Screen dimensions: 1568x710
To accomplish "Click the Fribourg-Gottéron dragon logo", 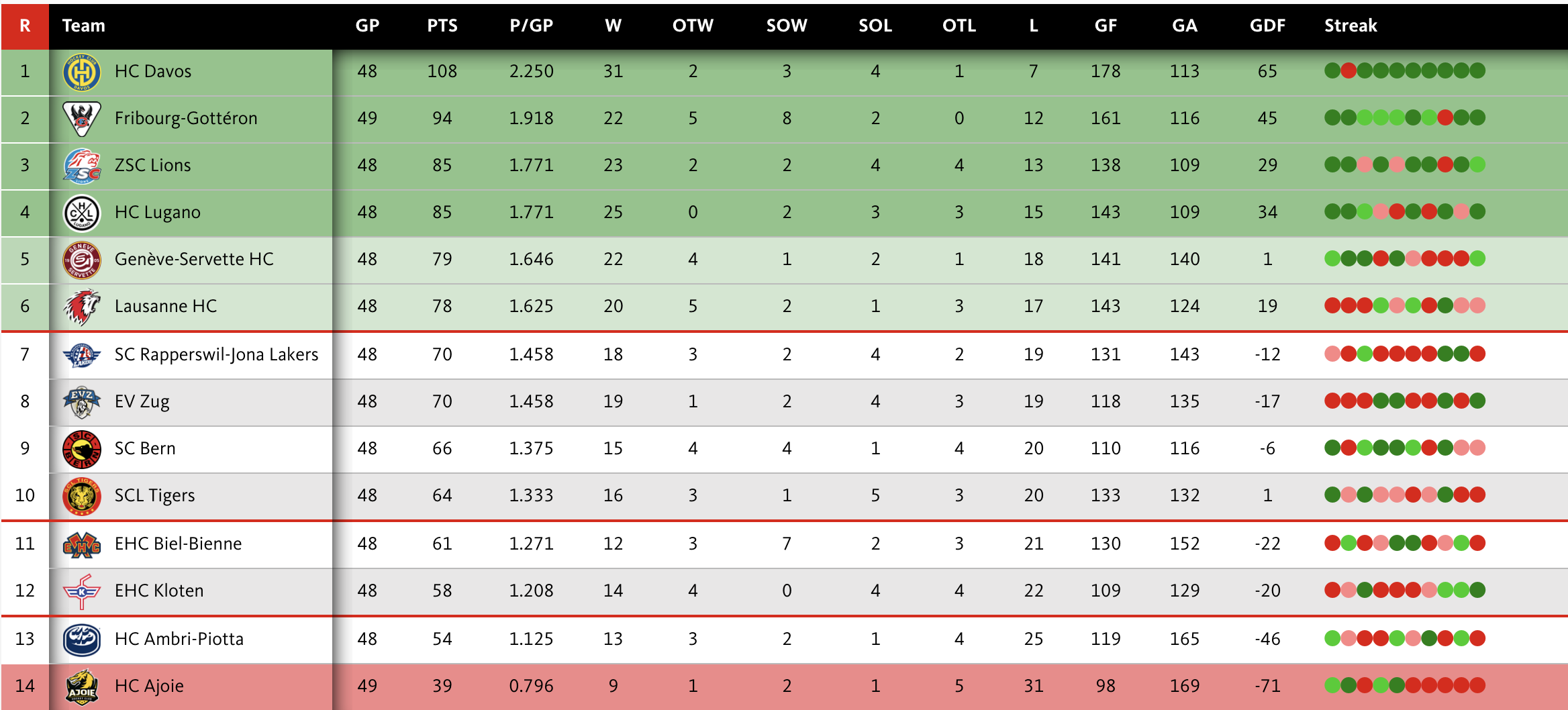I will coord(81,119).
